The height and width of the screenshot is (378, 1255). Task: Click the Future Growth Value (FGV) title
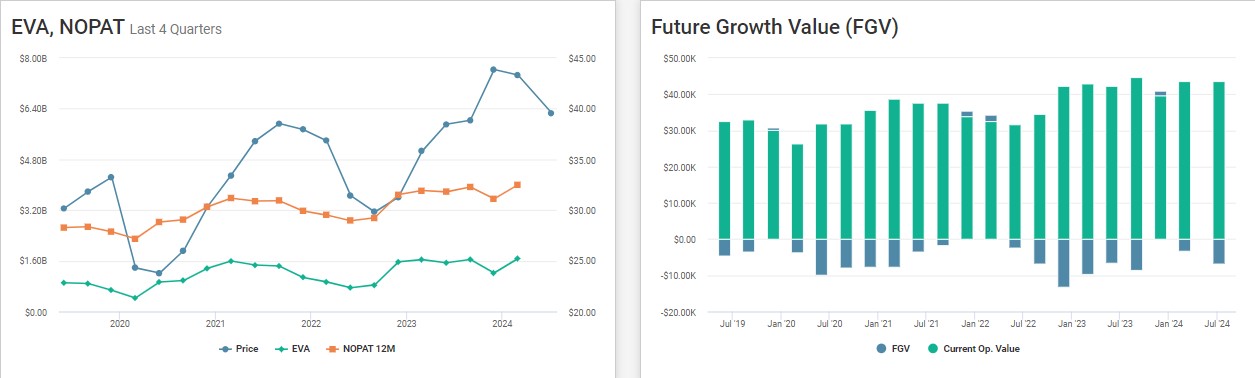point(775,28)
